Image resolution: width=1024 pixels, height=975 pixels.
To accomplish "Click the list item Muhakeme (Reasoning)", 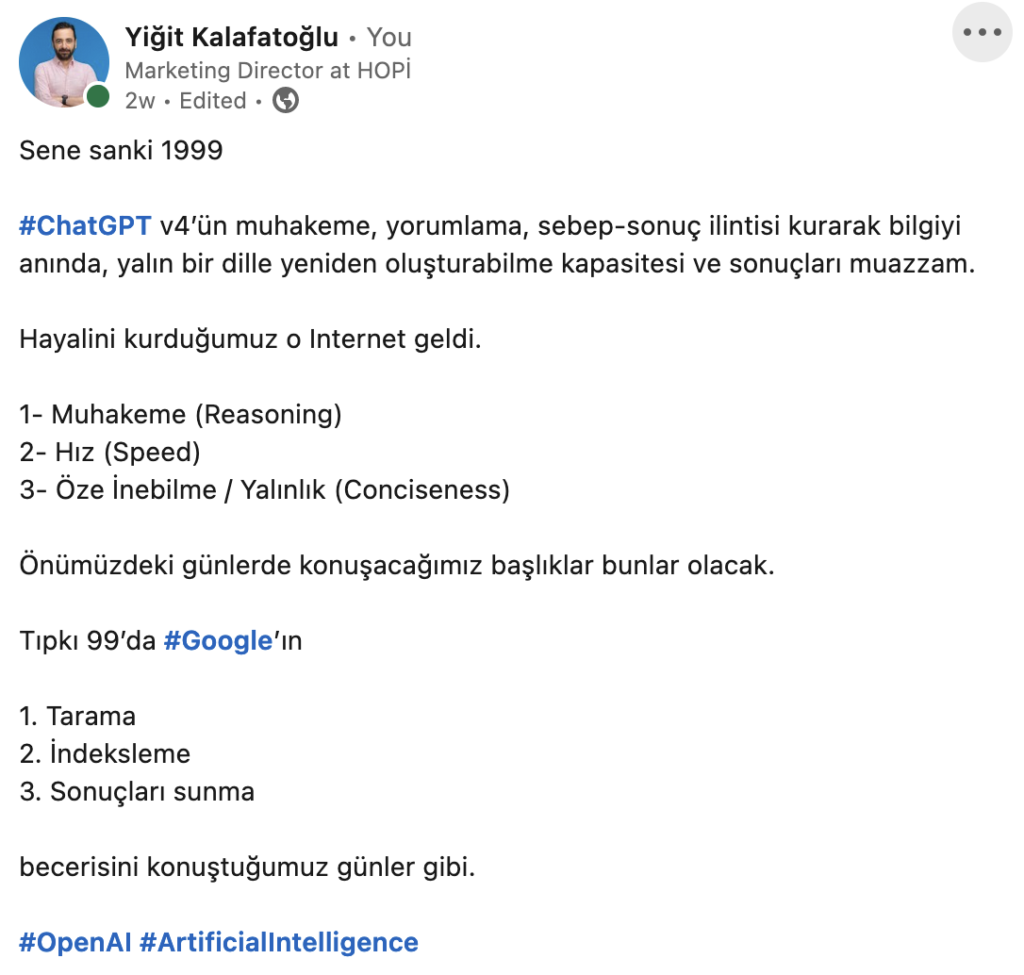I will (181, 414).
